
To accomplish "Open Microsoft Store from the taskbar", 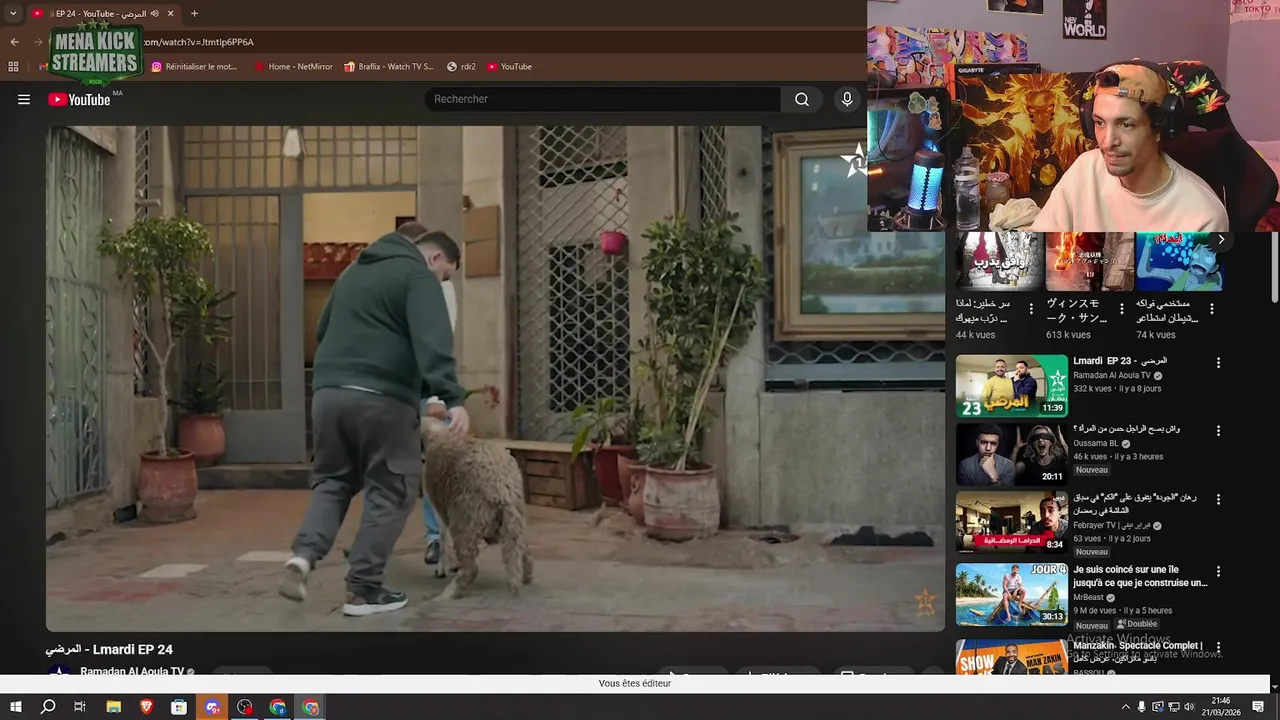I will 179,707.
